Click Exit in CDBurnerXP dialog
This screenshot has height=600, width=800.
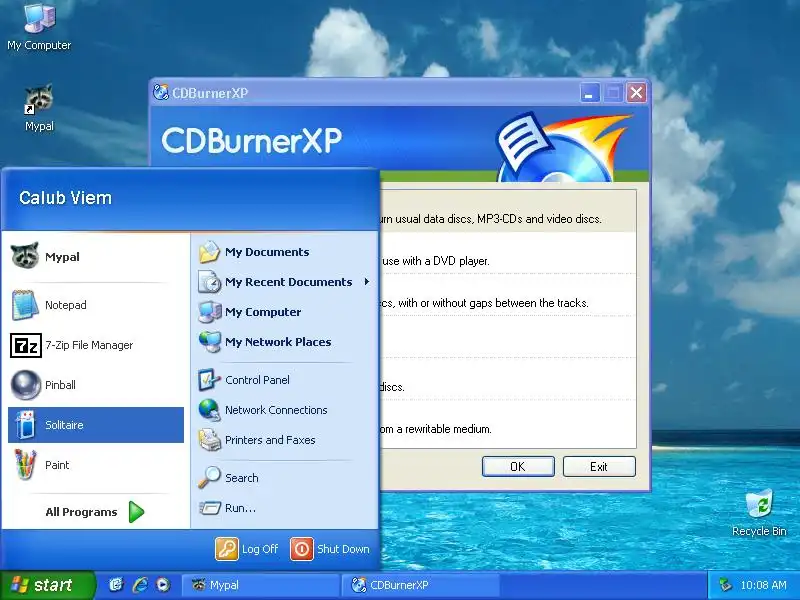pyautogui.click(x=599, y=466)
